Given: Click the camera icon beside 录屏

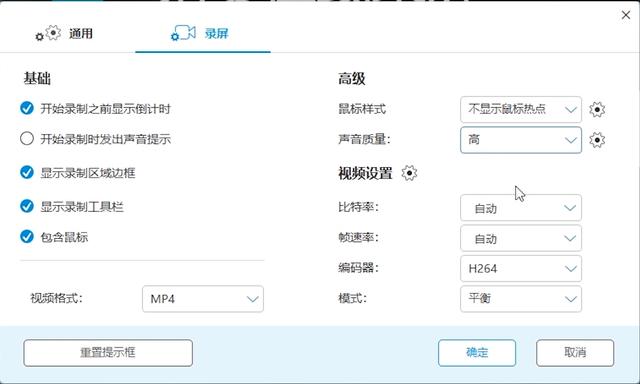Looking at the screenshot, I should (183, 33).
